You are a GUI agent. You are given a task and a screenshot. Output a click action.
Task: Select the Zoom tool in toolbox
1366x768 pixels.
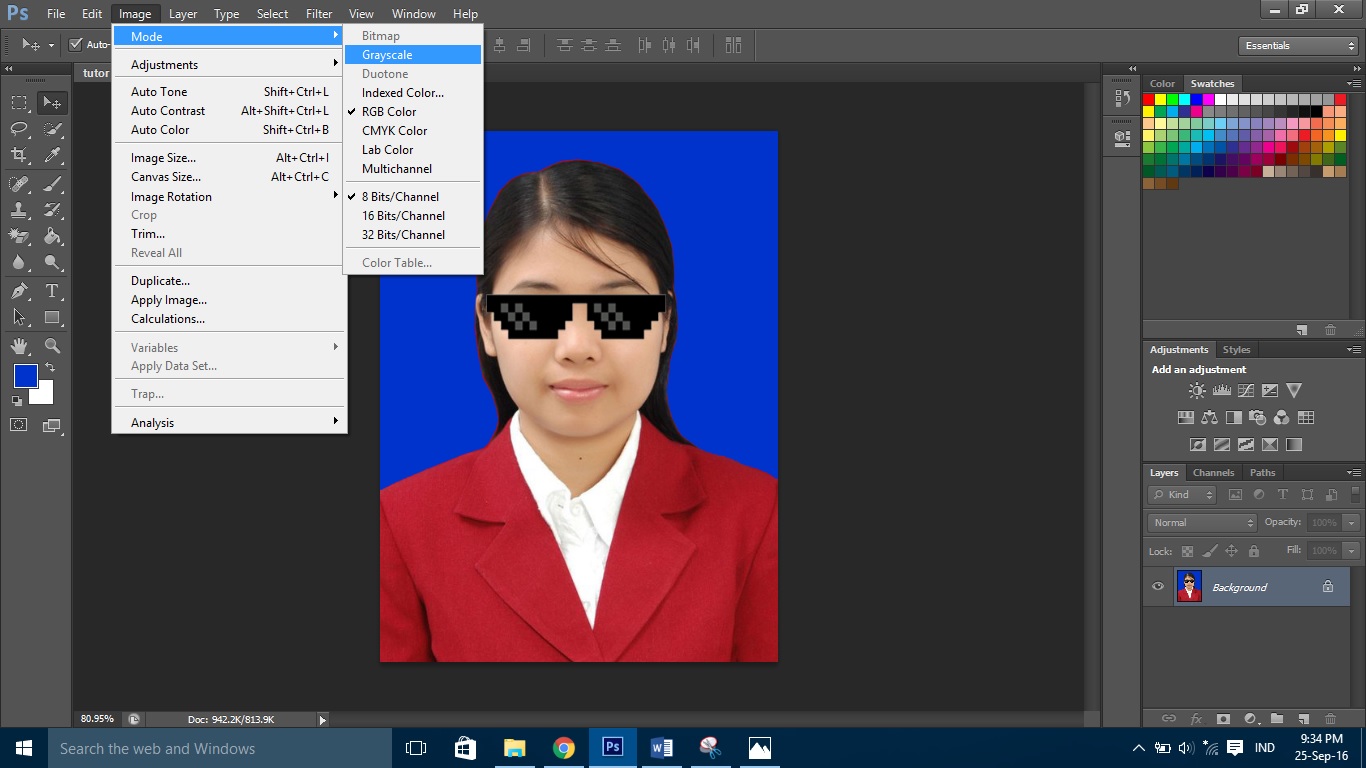click(52, 346)
